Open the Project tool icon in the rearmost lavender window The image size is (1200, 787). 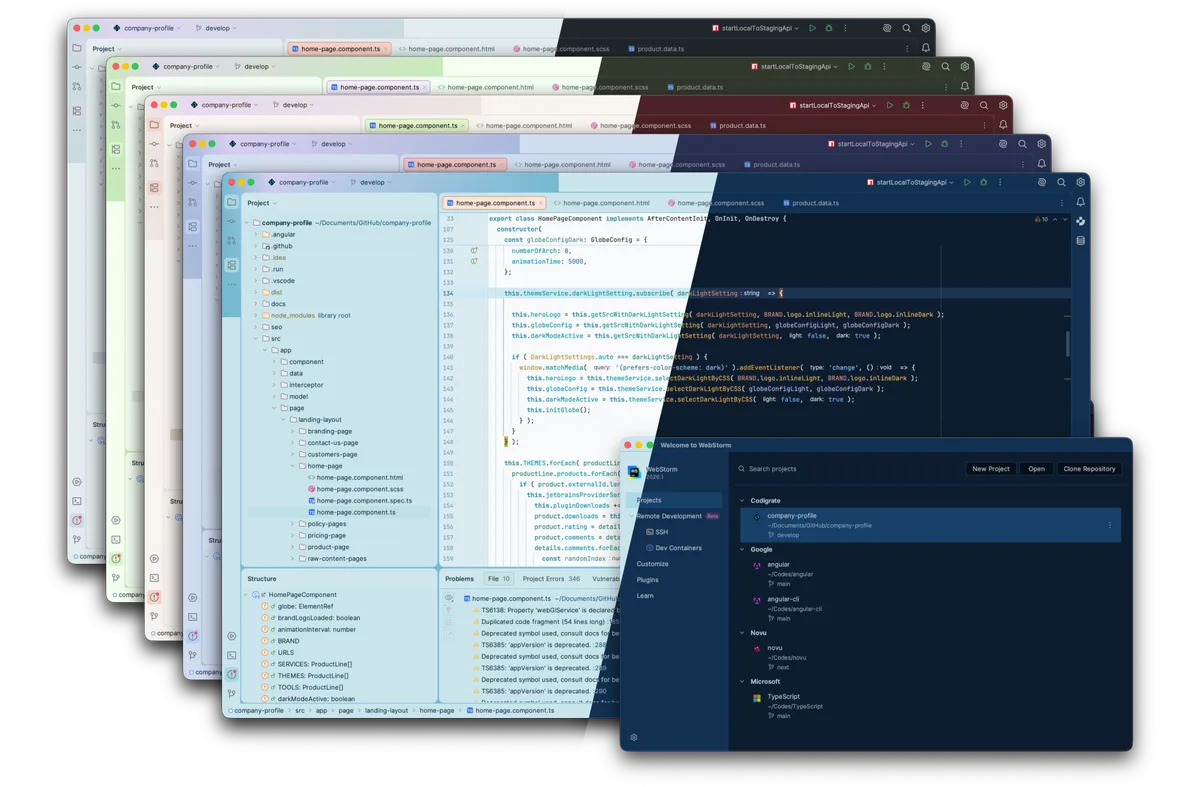click(77, 48)
